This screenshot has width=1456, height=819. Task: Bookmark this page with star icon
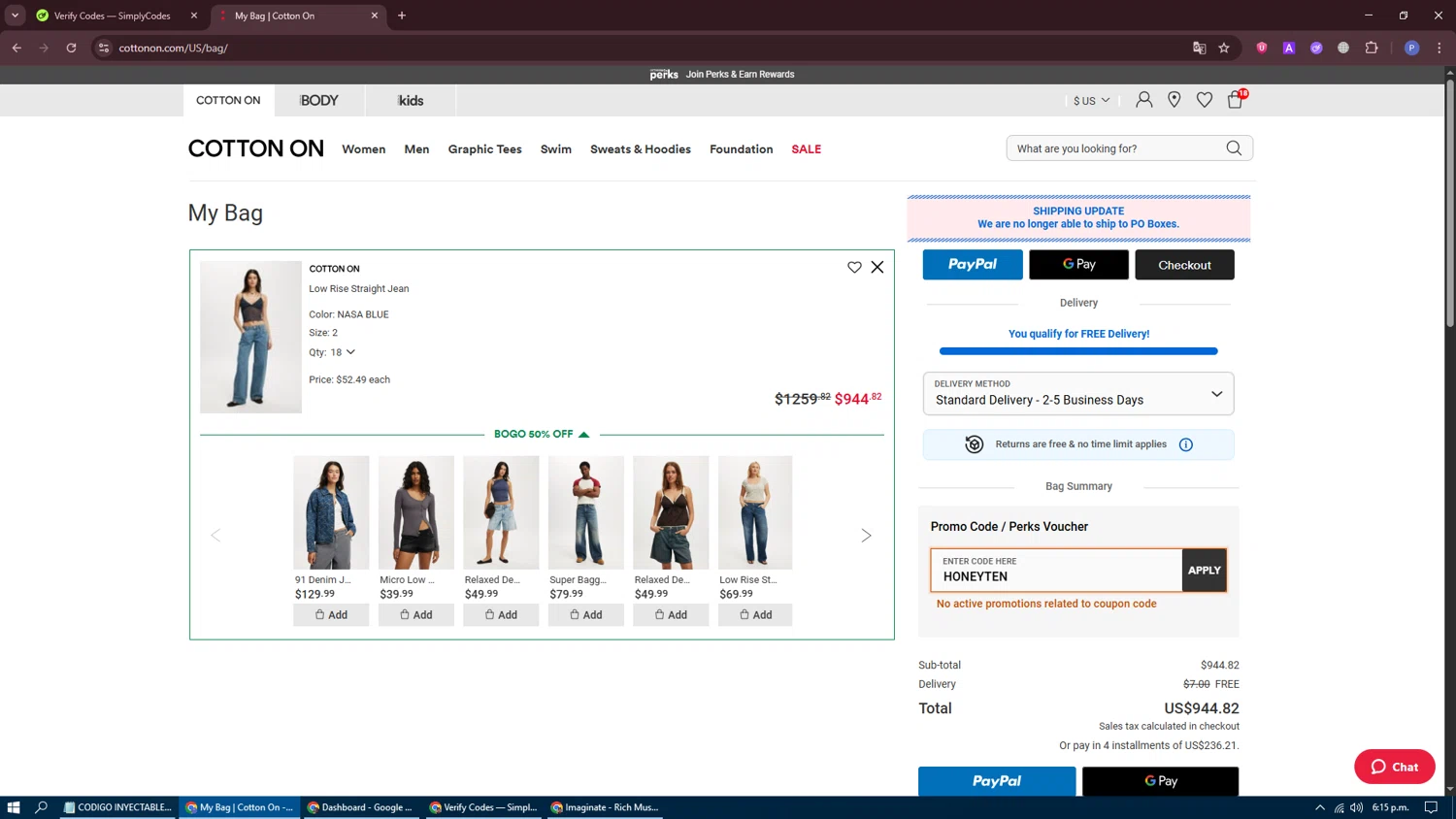[1224, 48]
